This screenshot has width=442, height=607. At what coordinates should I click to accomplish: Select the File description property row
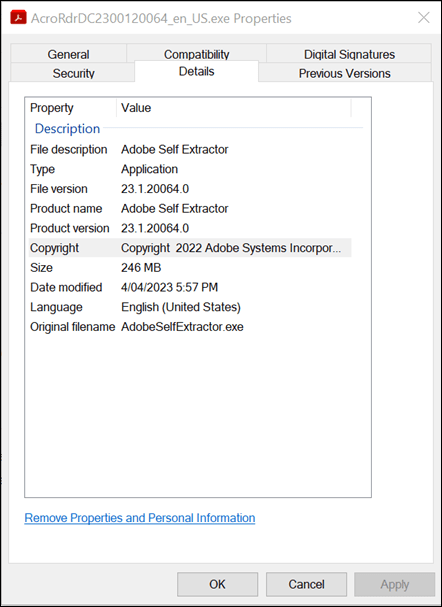(190, 149)
